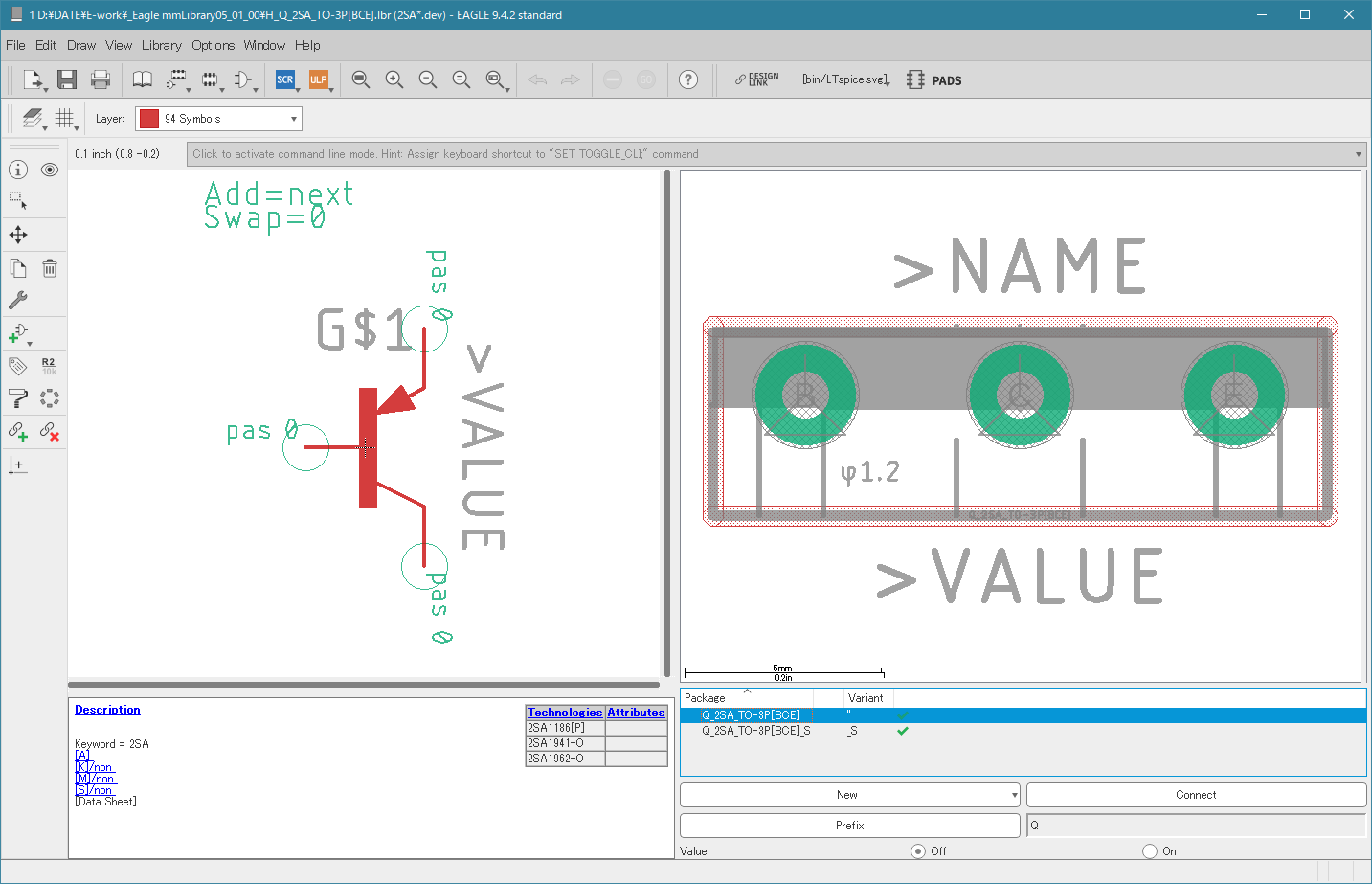Click the Edit Device toolbar icon
Screen dimensions: 1372x884
pyautogui.click(x=177, y=79)
